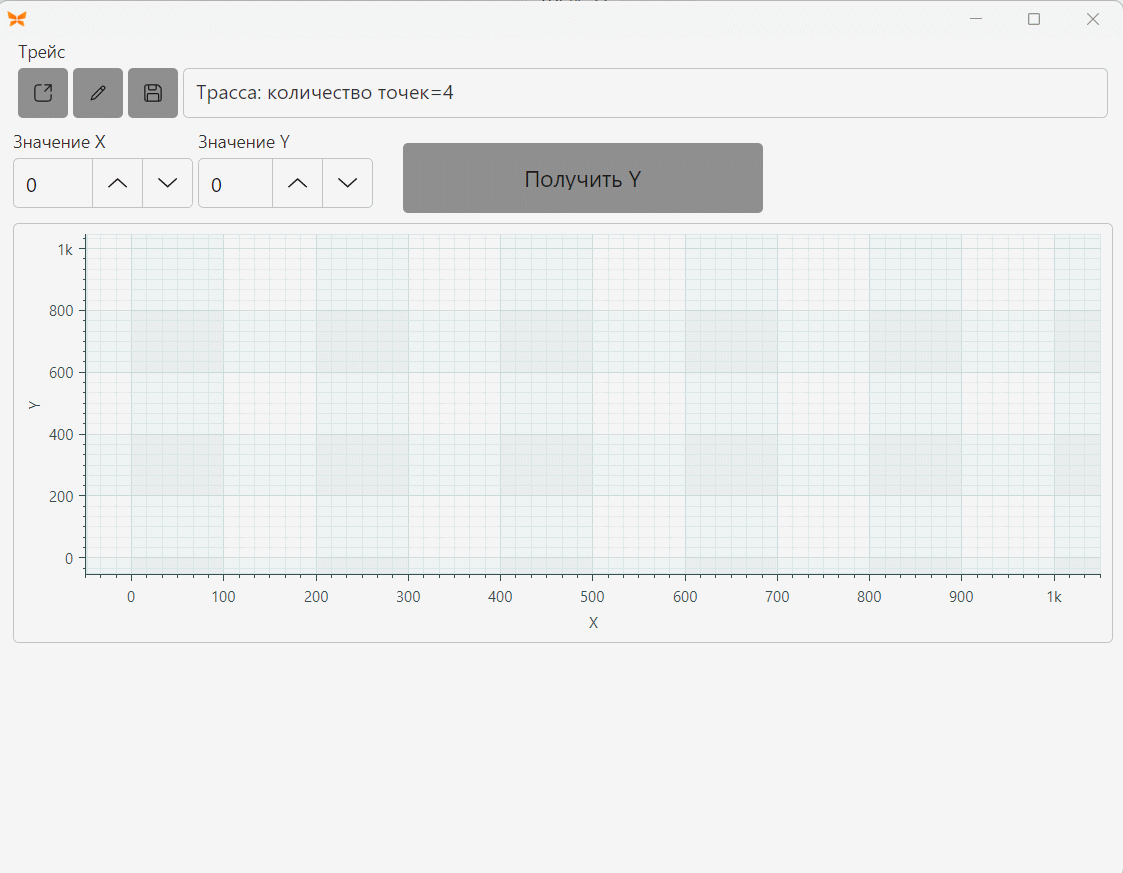Viewport: 1123px width, 873px height.
Task: Click the Получить Y button
Action: pos(582,178)
